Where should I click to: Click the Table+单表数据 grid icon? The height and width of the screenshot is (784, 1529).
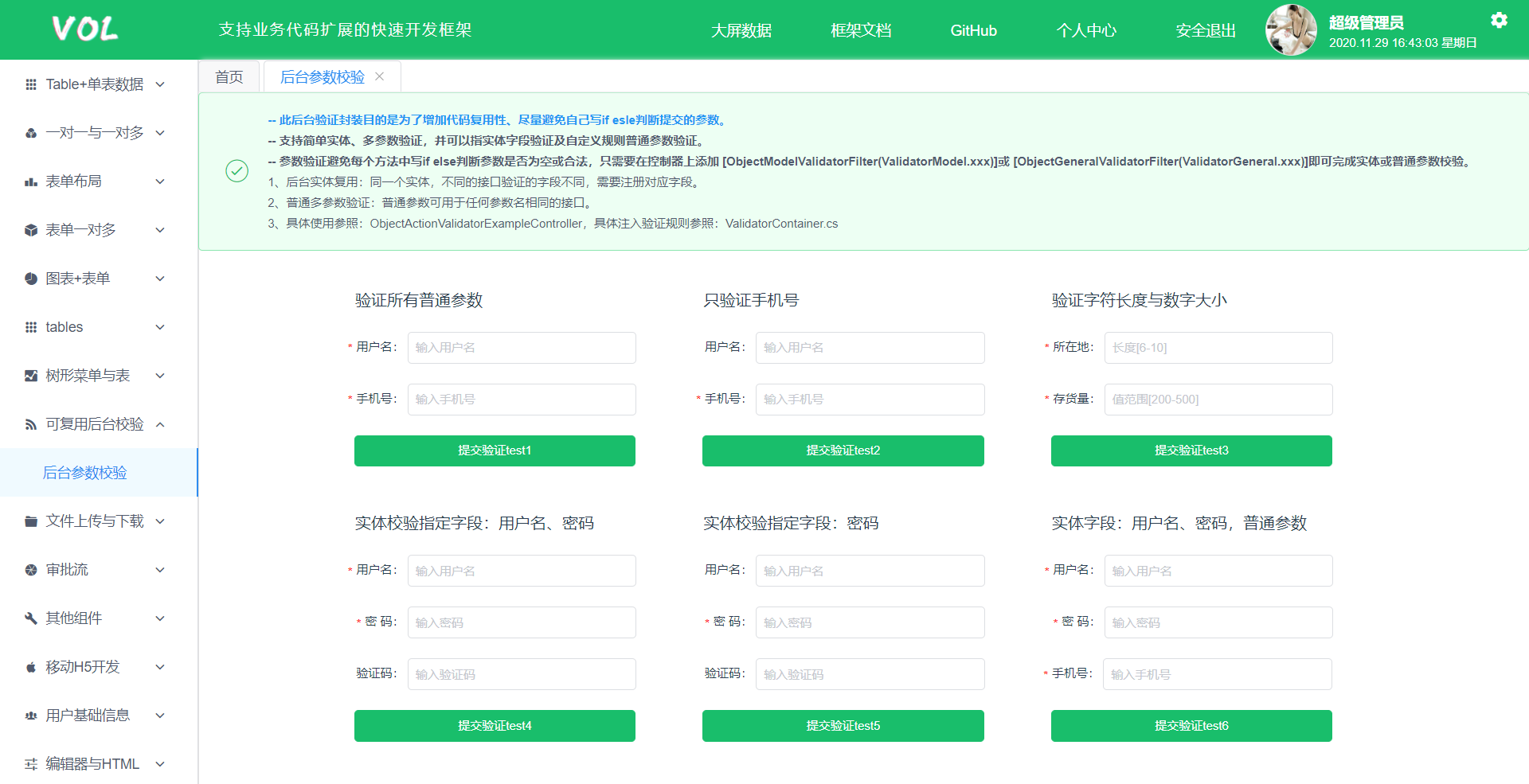[31, 84]
